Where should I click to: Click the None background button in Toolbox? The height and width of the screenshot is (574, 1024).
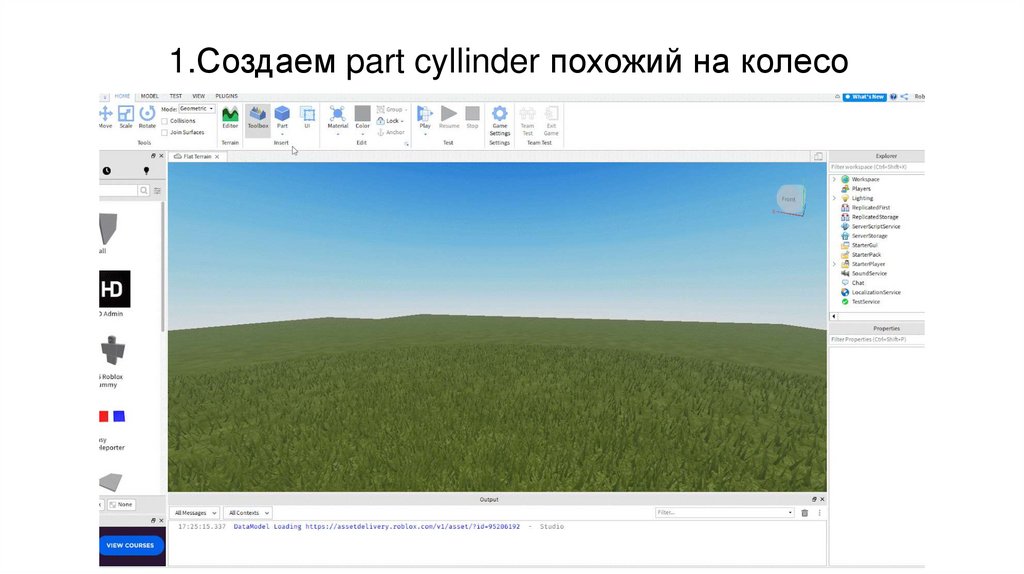pyautogui.click(x=121, y=505)
